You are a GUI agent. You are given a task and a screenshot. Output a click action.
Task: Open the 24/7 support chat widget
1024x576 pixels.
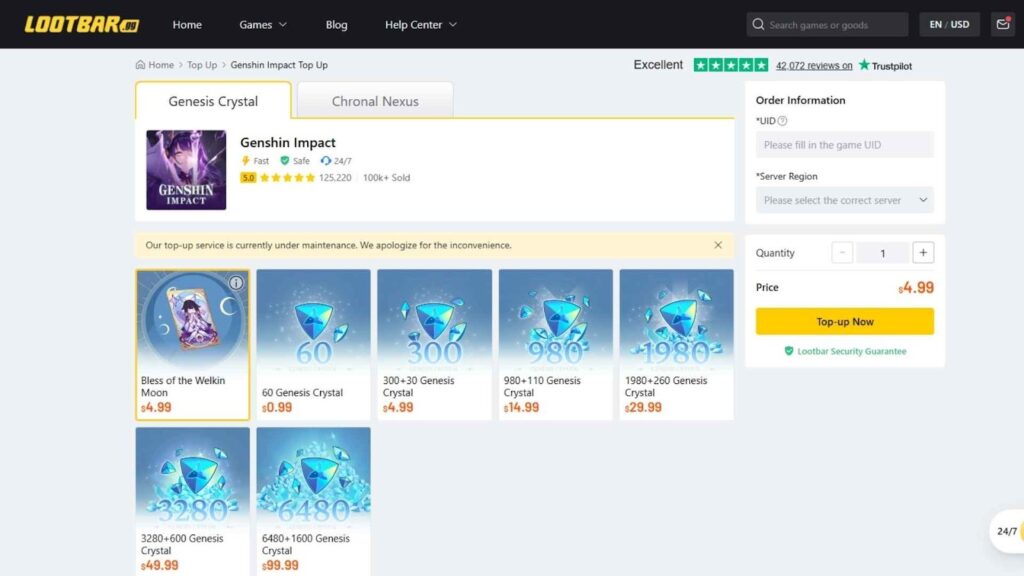(1007, 531)
